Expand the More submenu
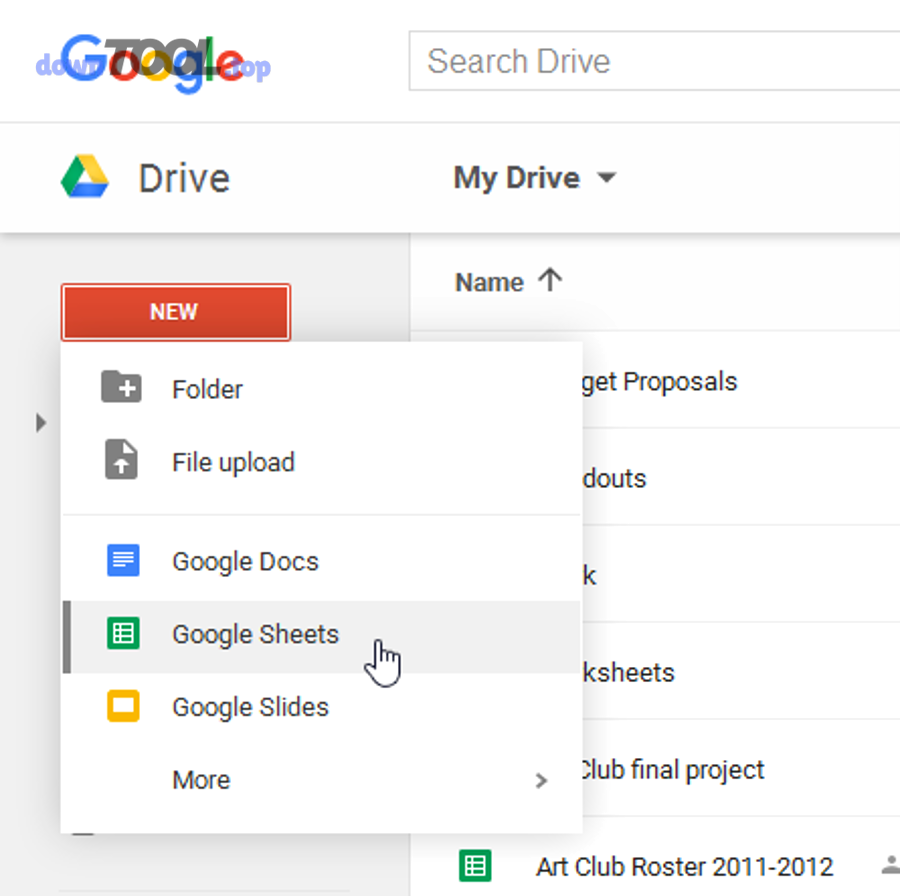This screenshot has width=900, height=896. click(200, 779)
